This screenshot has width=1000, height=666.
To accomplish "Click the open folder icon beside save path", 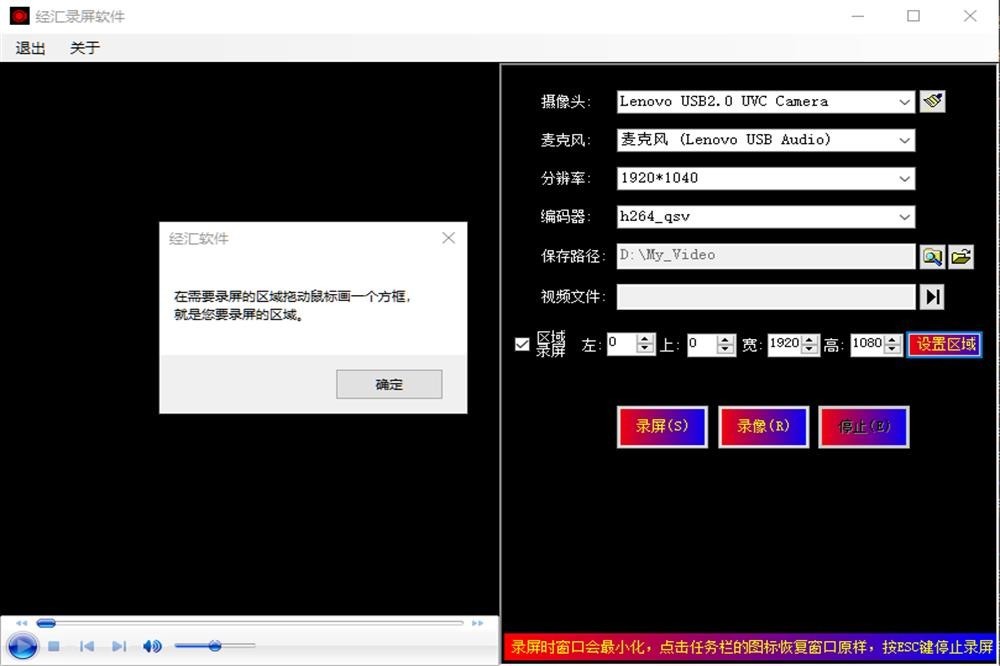I will pos(960,256).
